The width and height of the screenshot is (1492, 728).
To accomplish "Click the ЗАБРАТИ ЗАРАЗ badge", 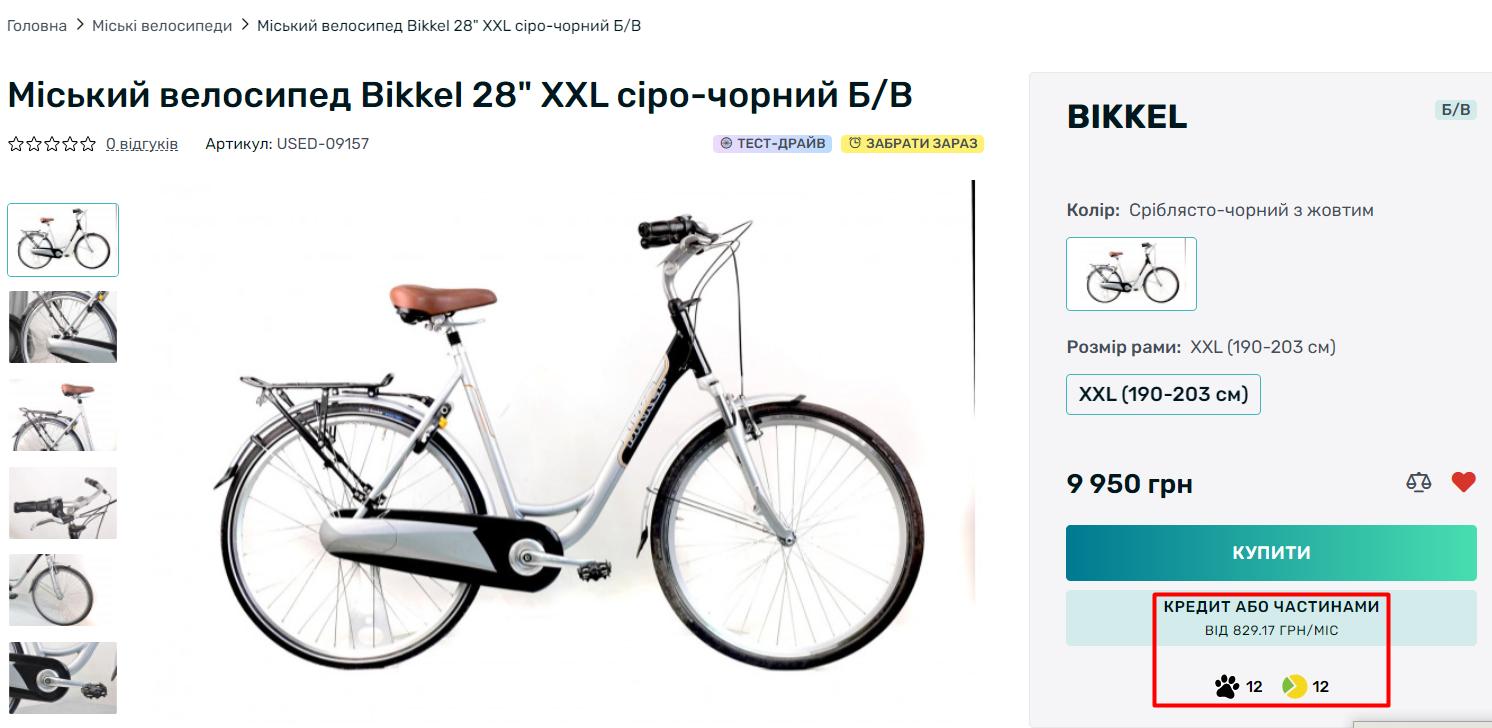I will [912, 144].
